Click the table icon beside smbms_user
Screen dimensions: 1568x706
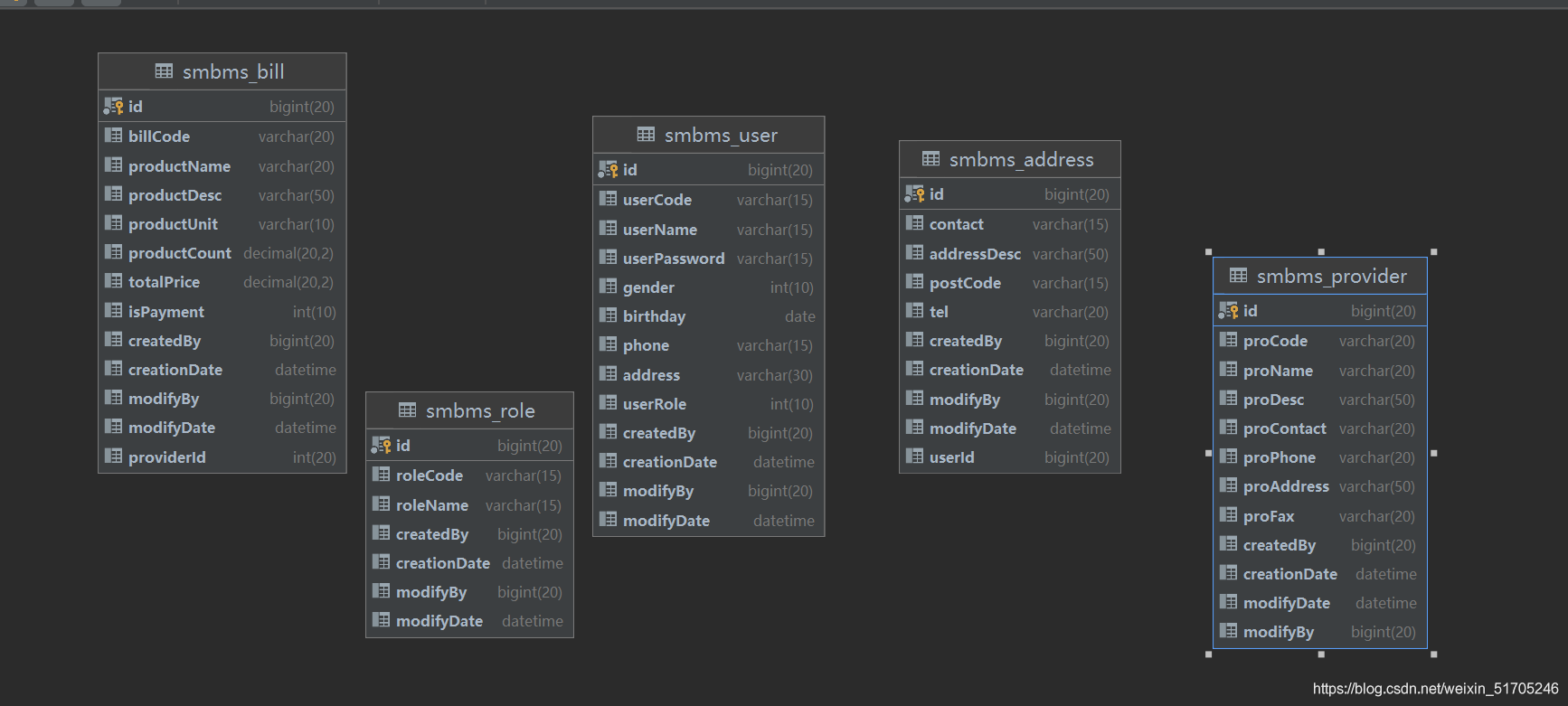pos(646,134)
